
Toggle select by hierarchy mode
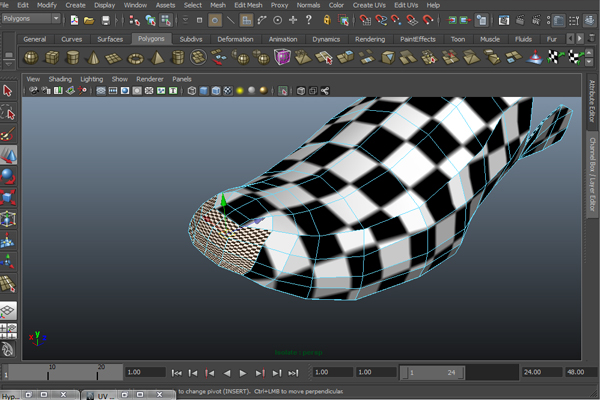tap(134, 20)
